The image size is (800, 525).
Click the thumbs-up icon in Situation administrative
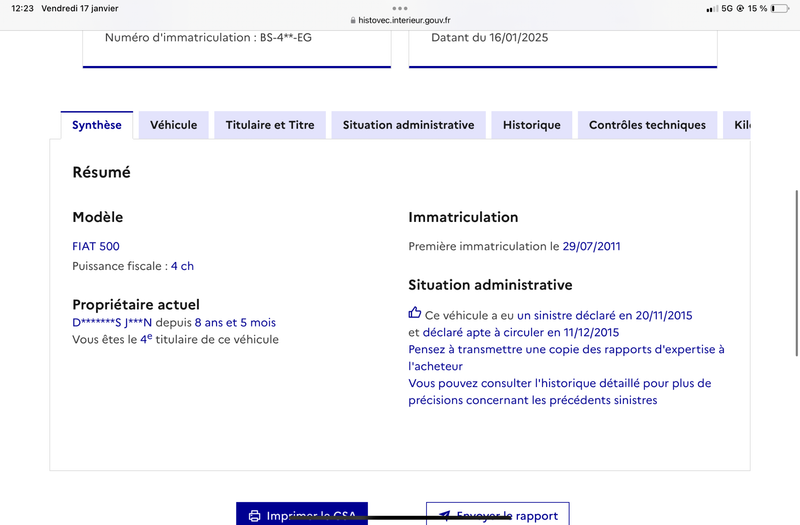[x=415, y=313]
